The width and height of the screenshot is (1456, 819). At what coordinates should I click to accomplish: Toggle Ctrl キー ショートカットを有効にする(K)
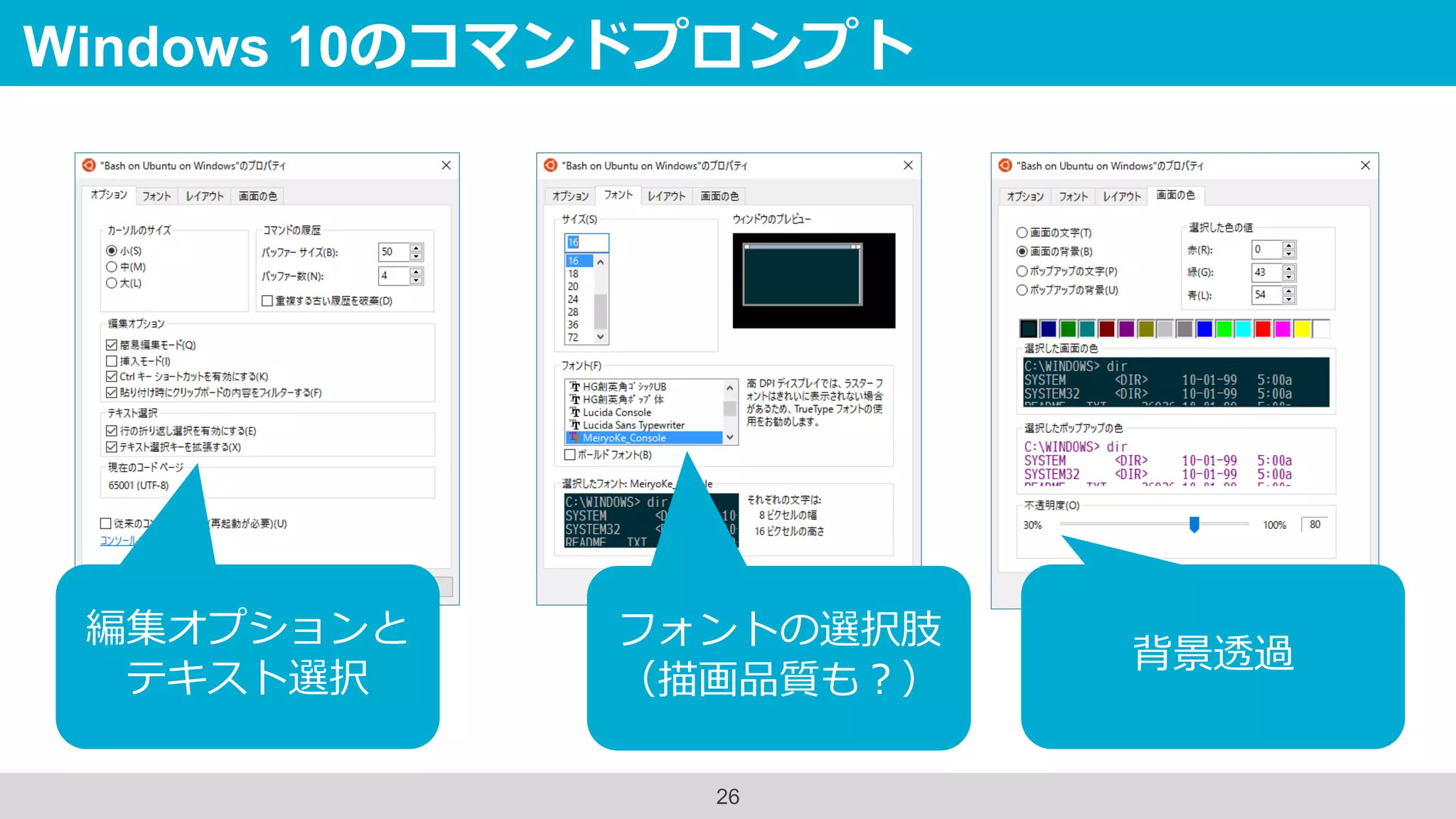pos(112,377)
